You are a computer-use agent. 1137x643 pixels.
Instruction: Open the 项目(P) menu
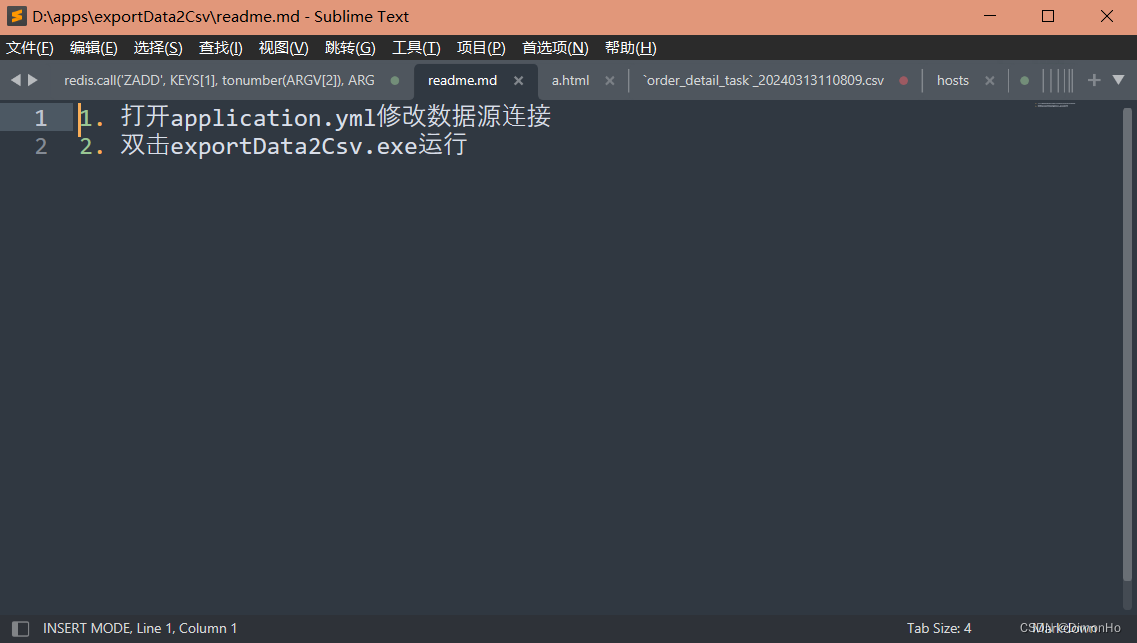click(x=481, y=48)
